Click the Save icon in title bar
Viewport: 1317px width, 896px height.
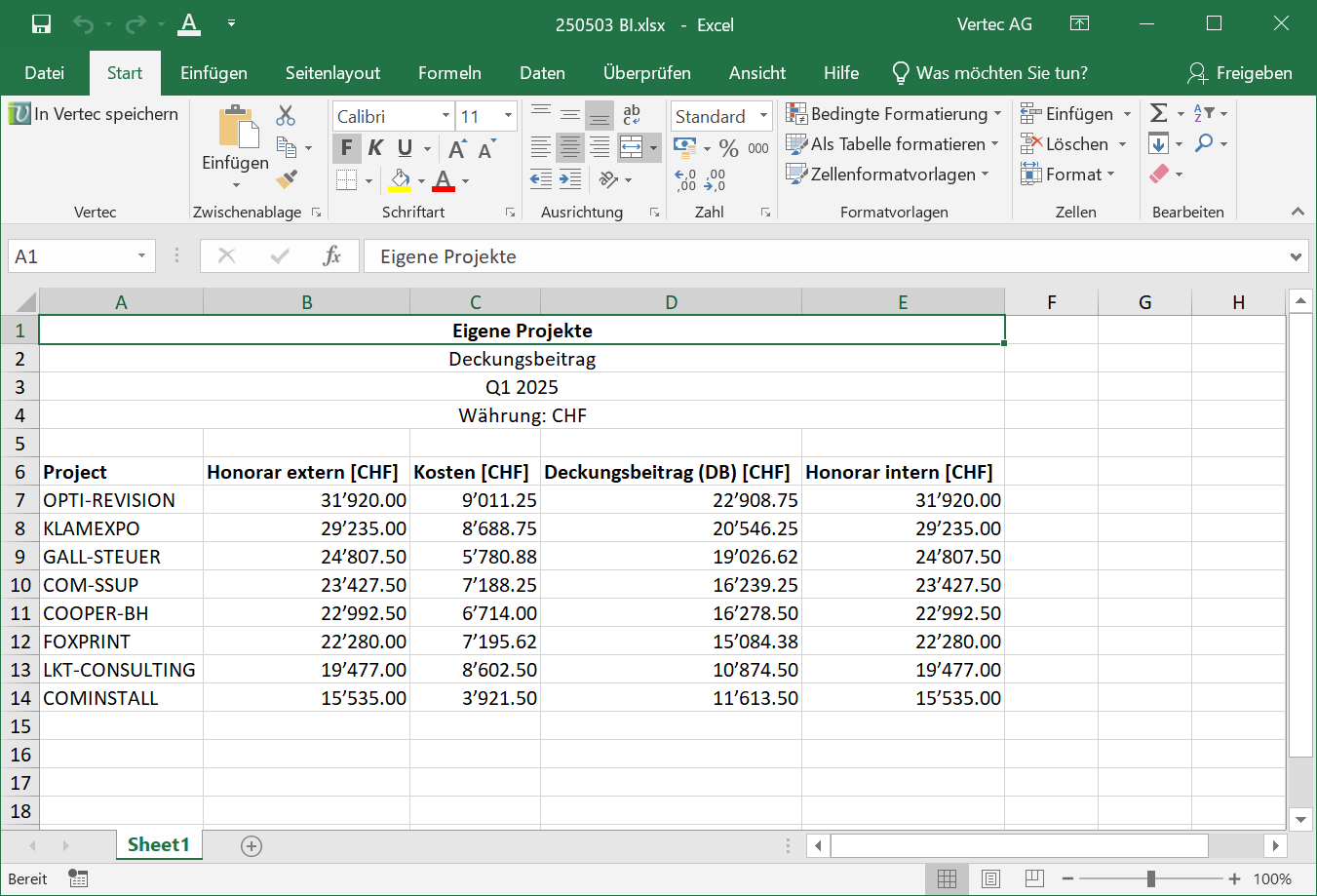click(x=41, y=24)
